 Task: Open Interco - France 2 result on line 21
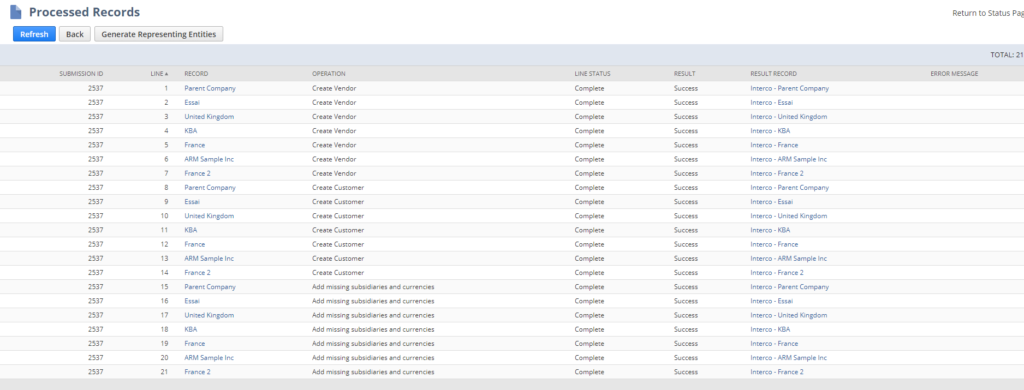pyautogui.click(x=777, y=372)
